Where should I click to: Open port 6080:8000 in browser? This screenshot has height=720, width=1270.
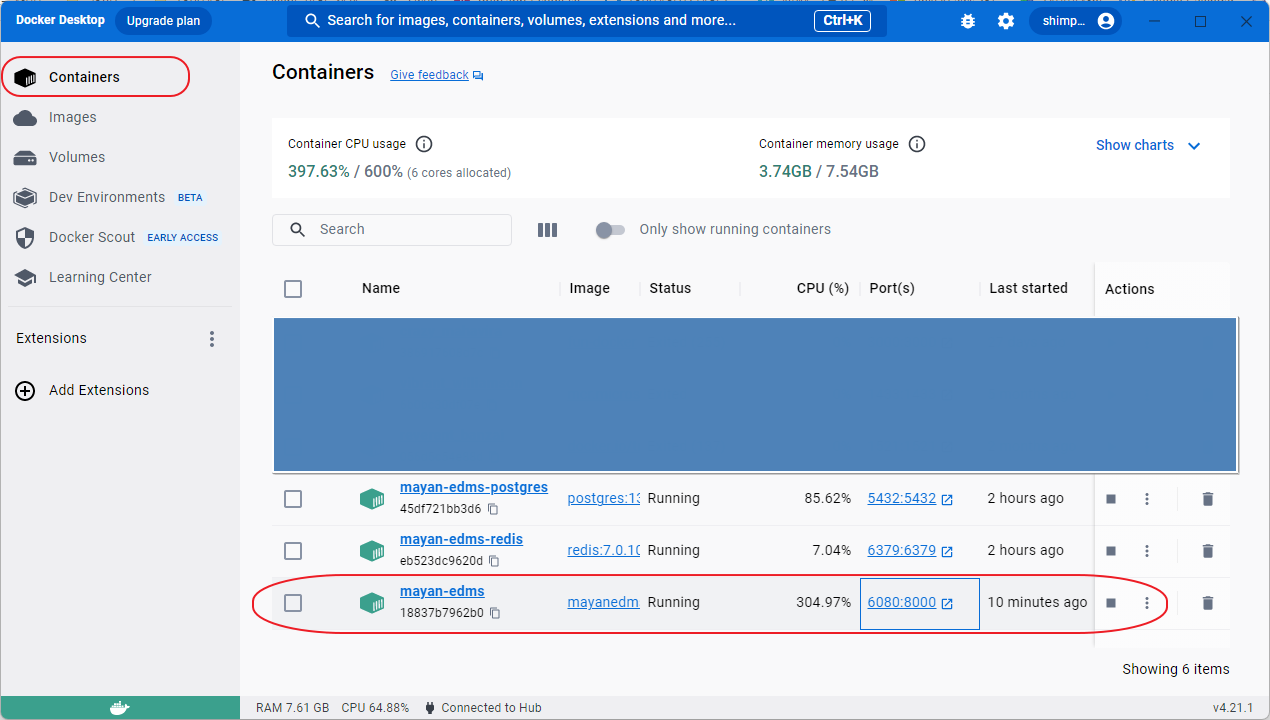point(910,602)
